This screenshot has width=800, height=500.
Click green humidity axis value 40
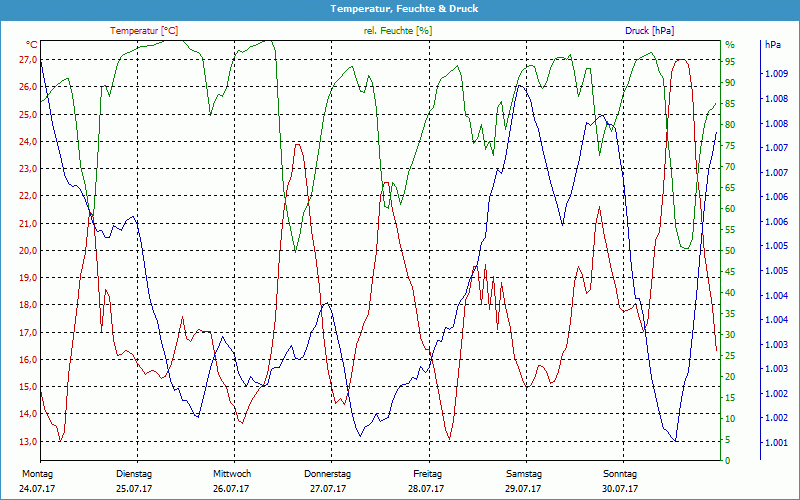tap(730, 293)
